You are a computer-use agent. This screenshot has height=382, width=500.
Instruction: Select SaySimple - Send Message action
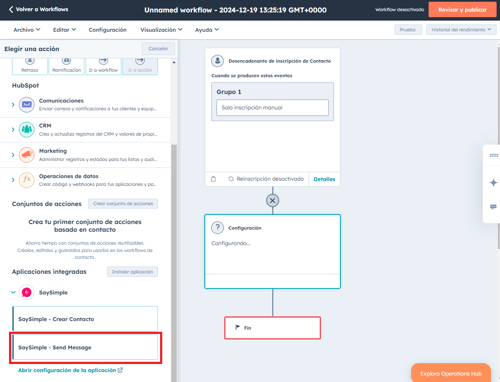click(x=85, y=347)
